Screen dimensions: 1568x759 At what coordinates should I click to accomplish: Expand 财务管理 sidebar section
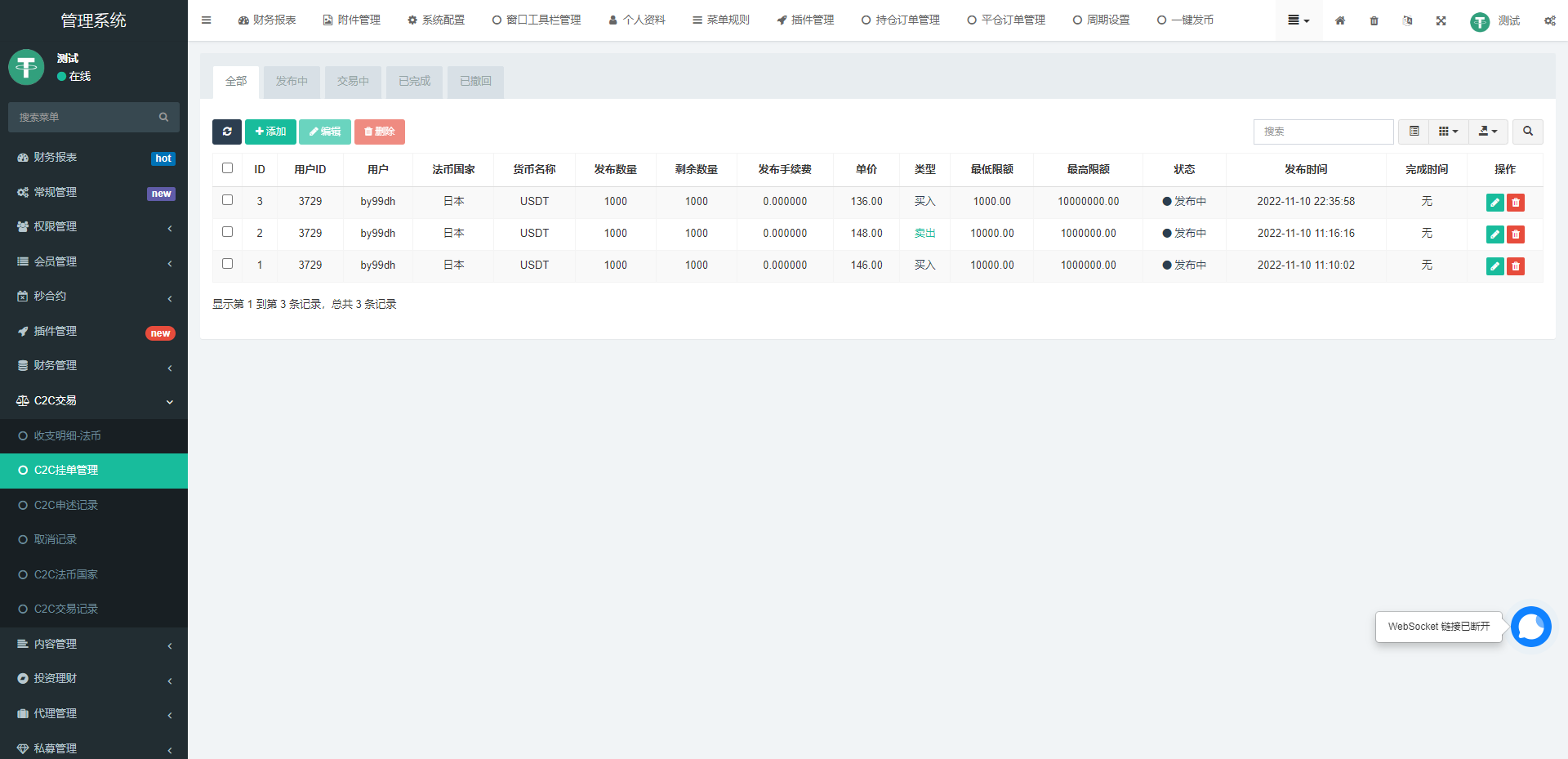[94, 366]
